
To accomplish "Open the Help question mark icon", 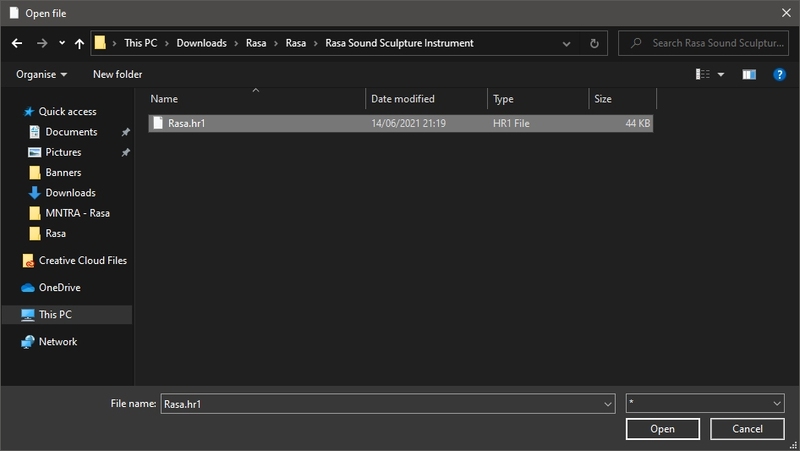I will click(779, 74).
